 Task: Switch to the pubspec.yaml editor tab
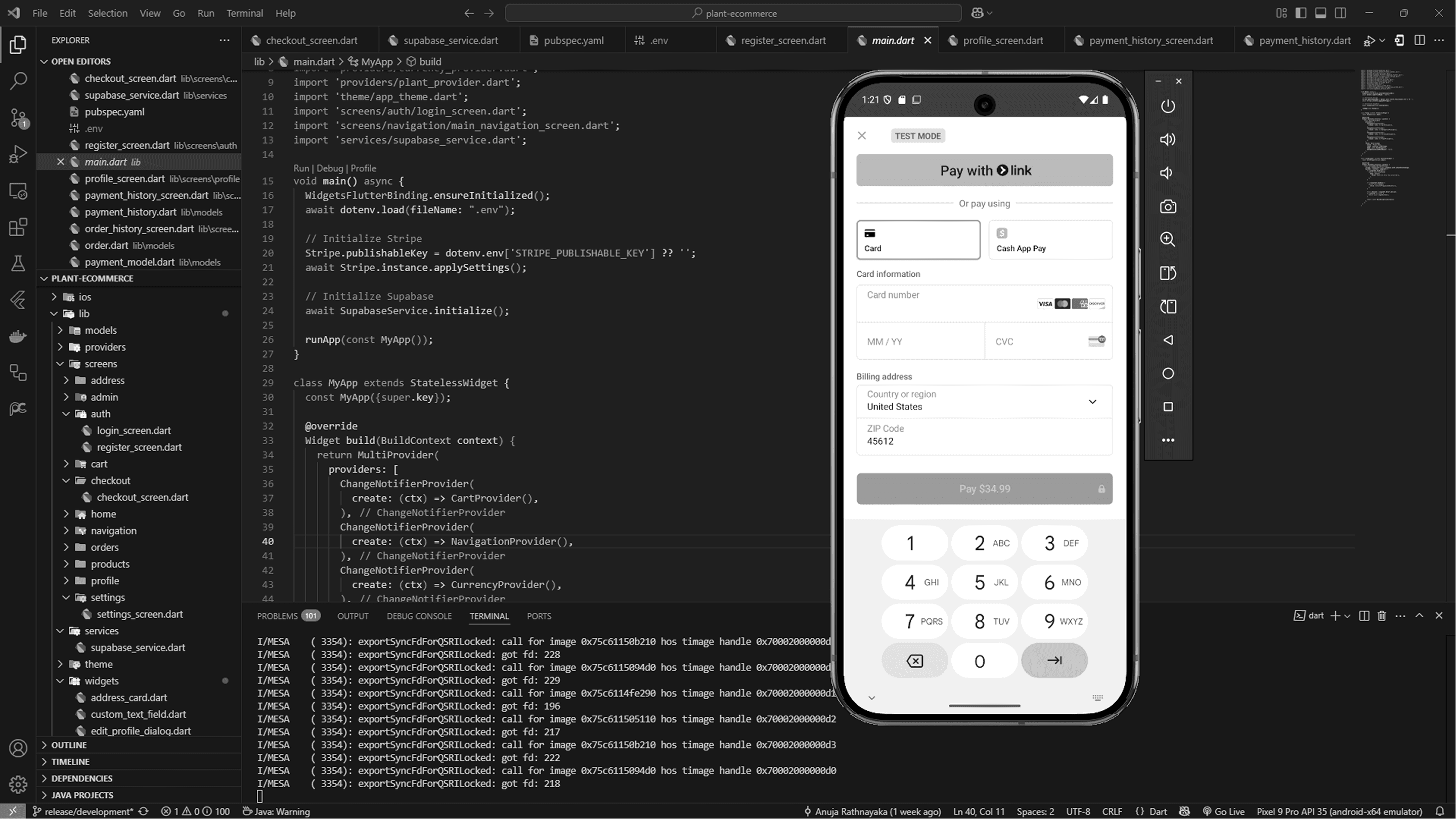(x=573, y=40)
